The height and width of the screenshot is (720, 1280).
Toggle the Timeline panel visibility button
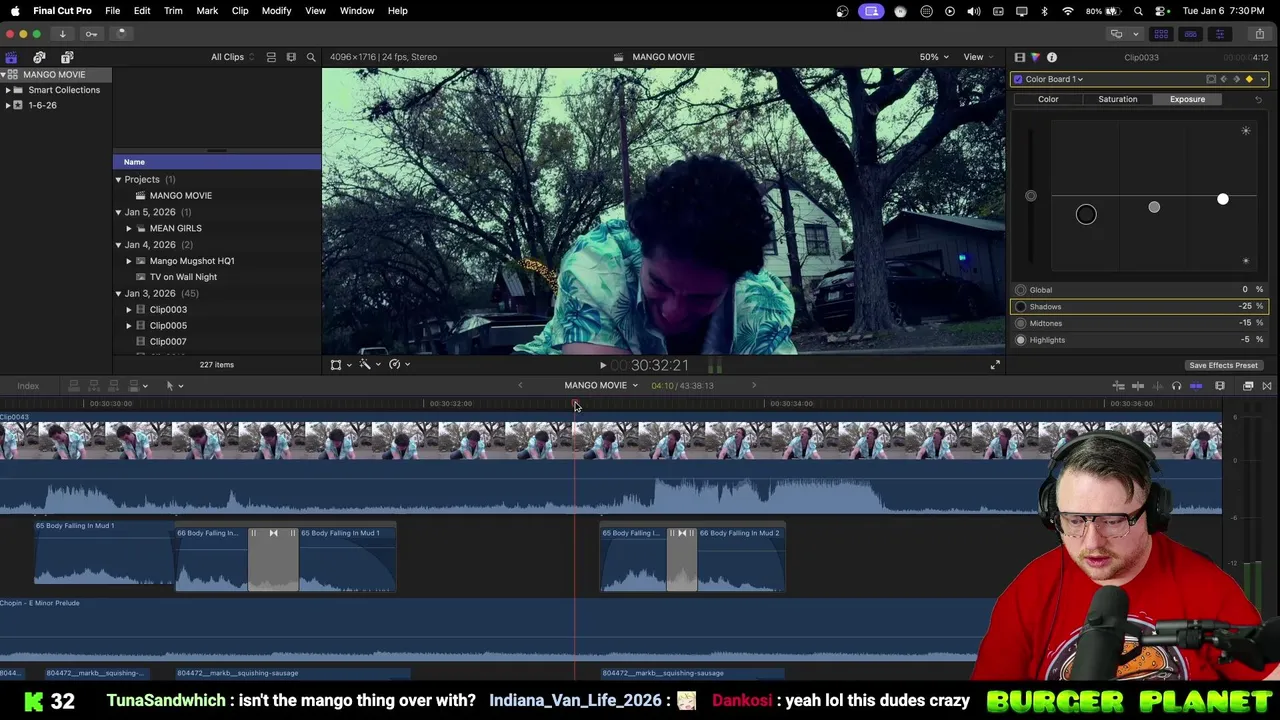tap(1191, 33)
